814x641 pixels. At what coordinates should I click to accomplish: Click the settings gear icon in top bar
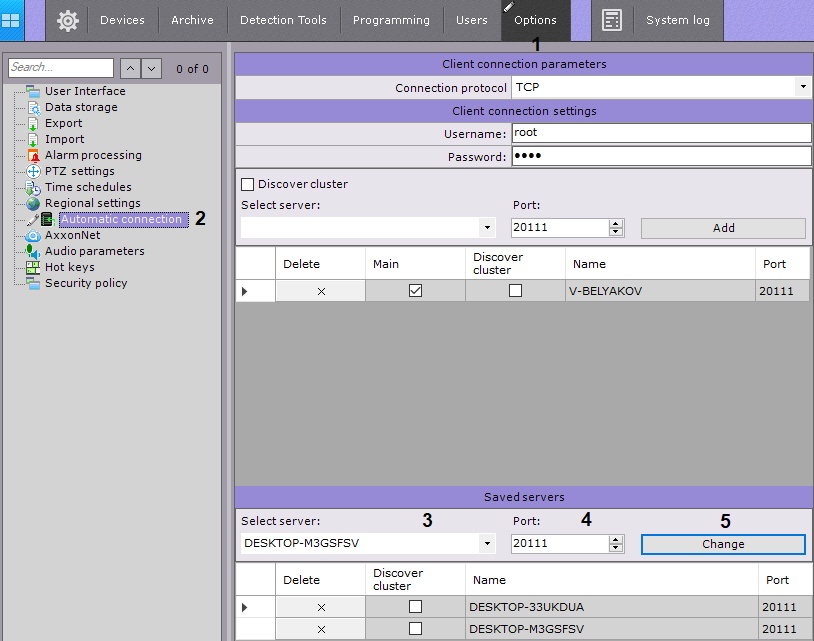coord(67,20)
